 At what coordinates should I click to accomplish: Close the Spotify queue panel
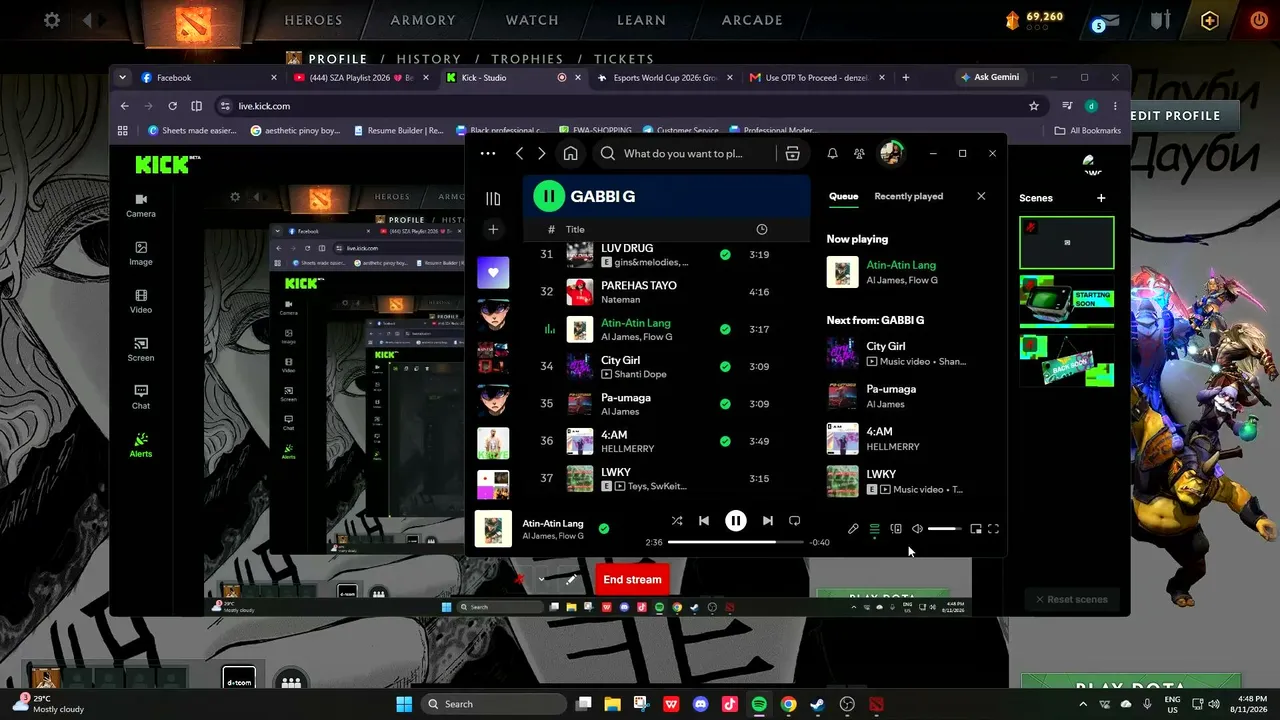[x=981, y=196]
